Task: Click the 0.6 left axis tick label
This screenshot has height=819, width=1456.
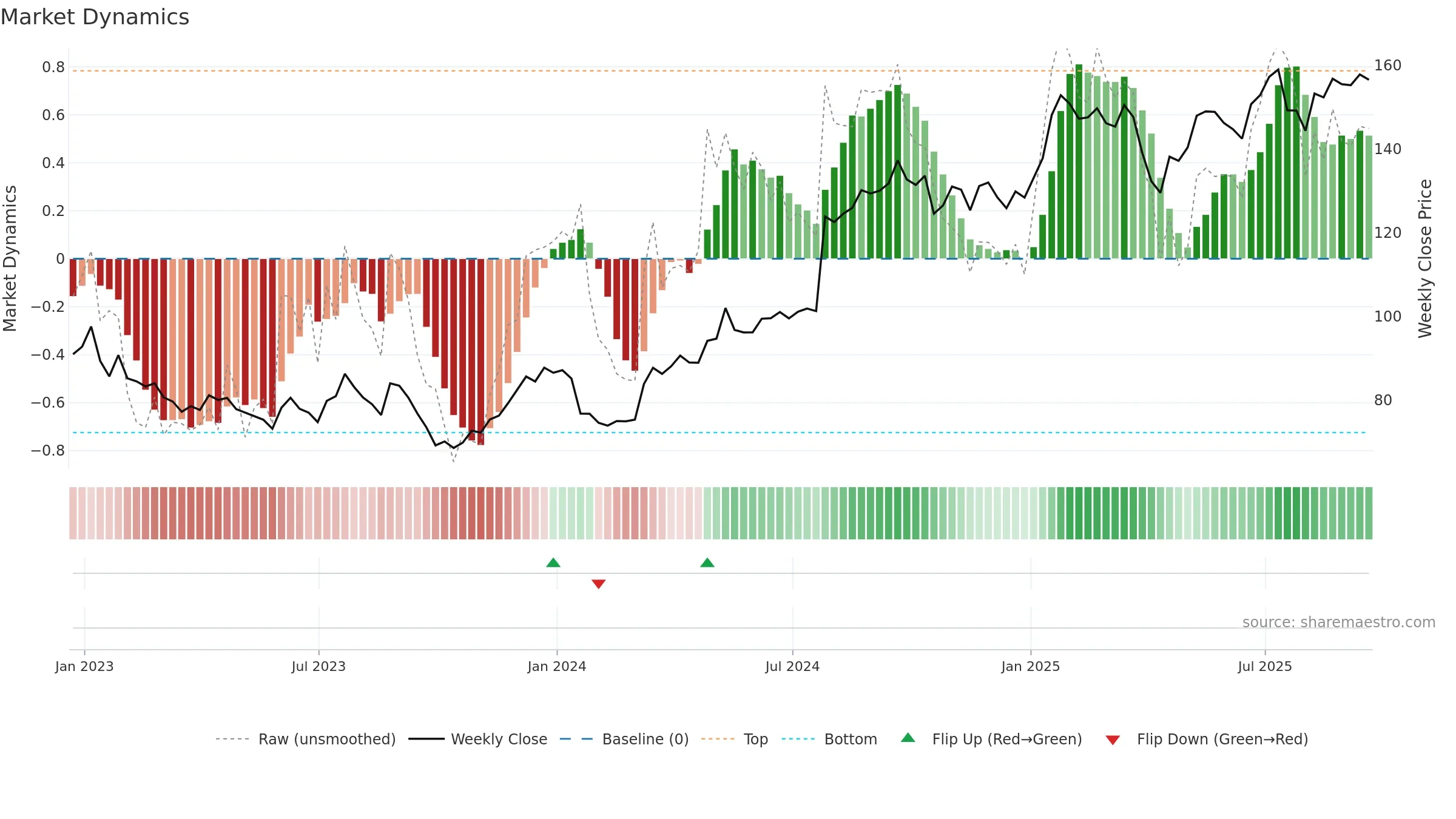Action: [53, 115]
